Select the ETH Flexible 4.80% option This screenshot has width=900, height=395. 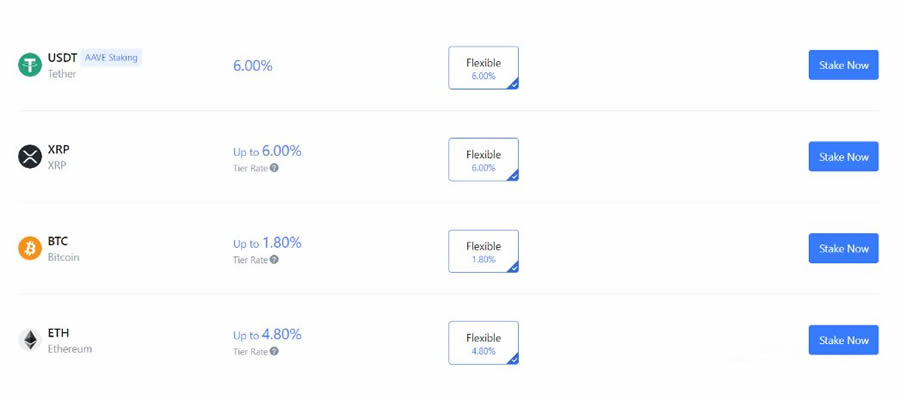point(483,343)
